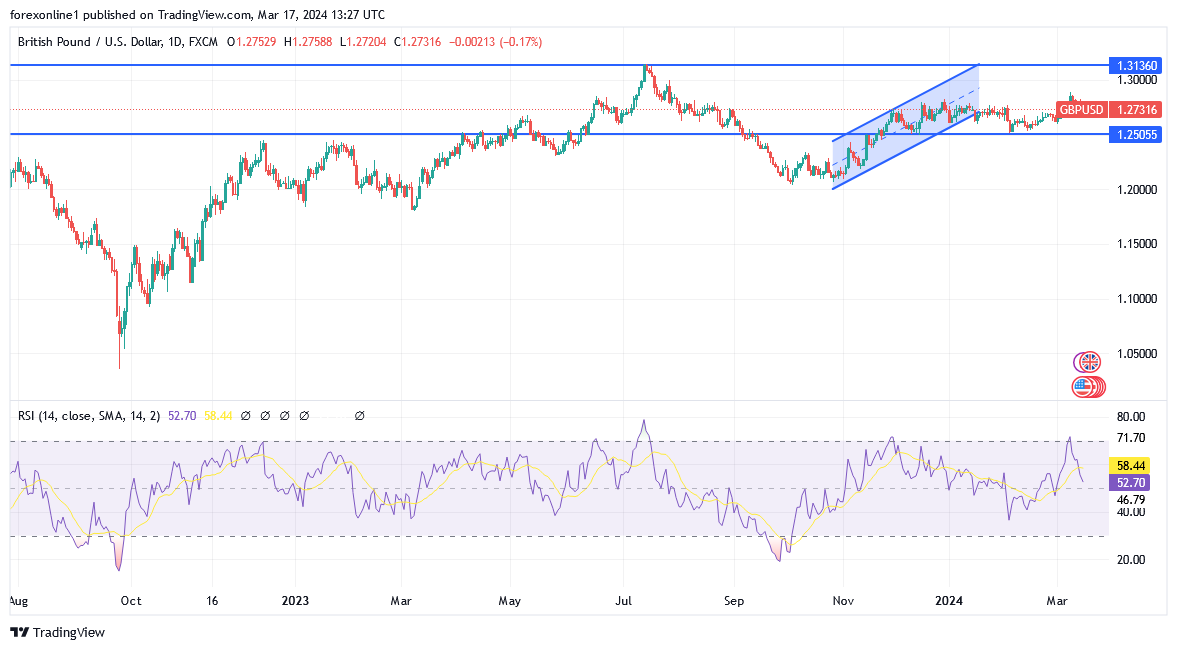Click the 2024 label on time axis
Viewport: 1177px width, 650px height.
949,601
